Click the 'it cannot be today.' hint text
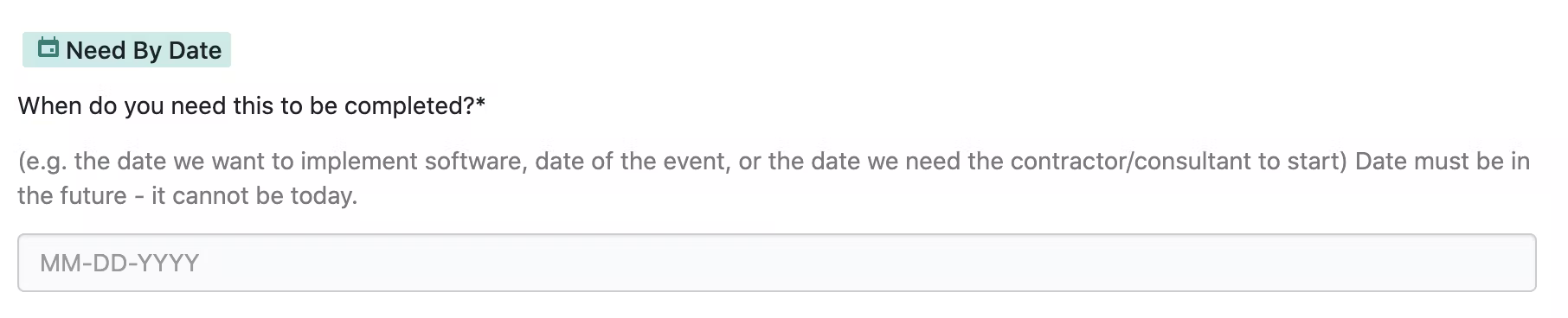Viewport: 1568px width, 318px height. [x=254, y=196]
